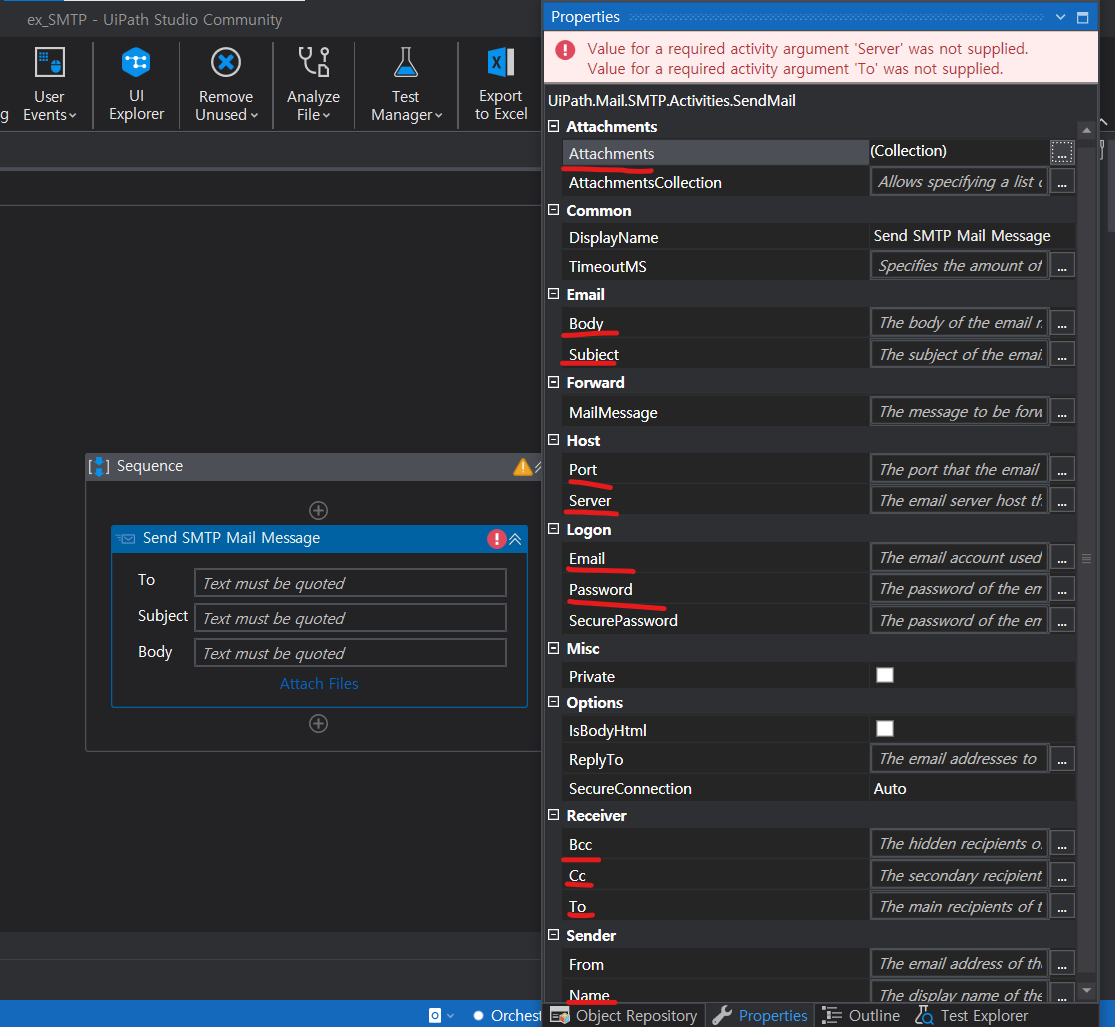Collapse the Email property category
Image resolution: width=1115 pixels, height=1027 pixels.
point(554,294)
